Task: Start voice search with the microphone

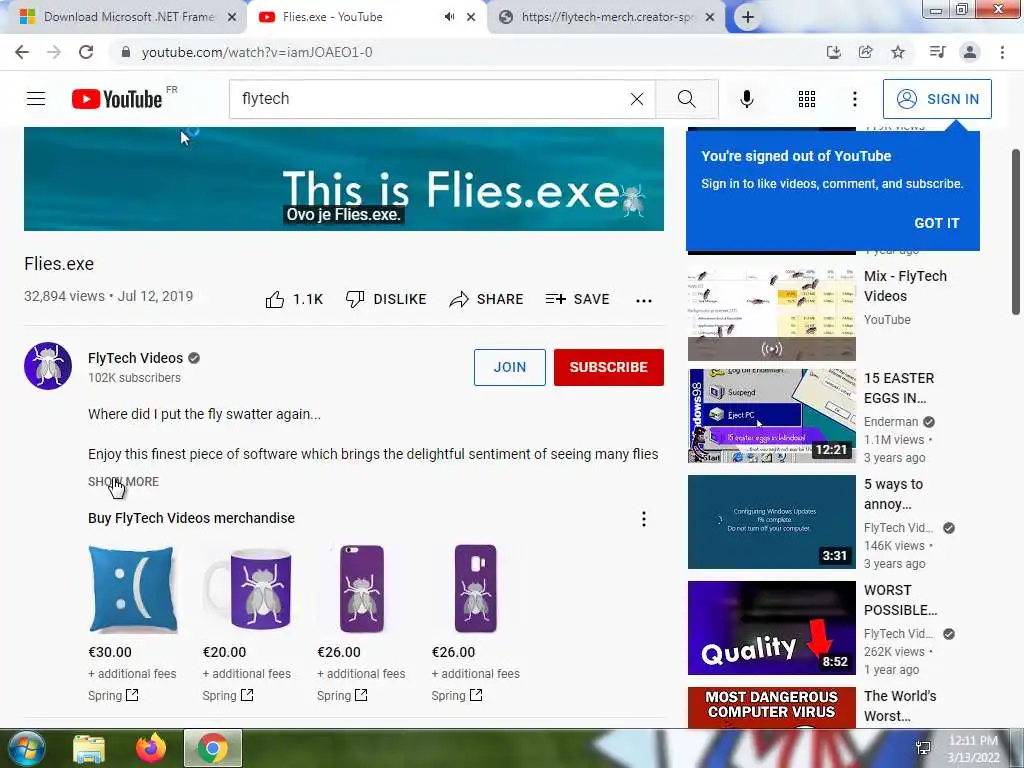Action: 747,99
